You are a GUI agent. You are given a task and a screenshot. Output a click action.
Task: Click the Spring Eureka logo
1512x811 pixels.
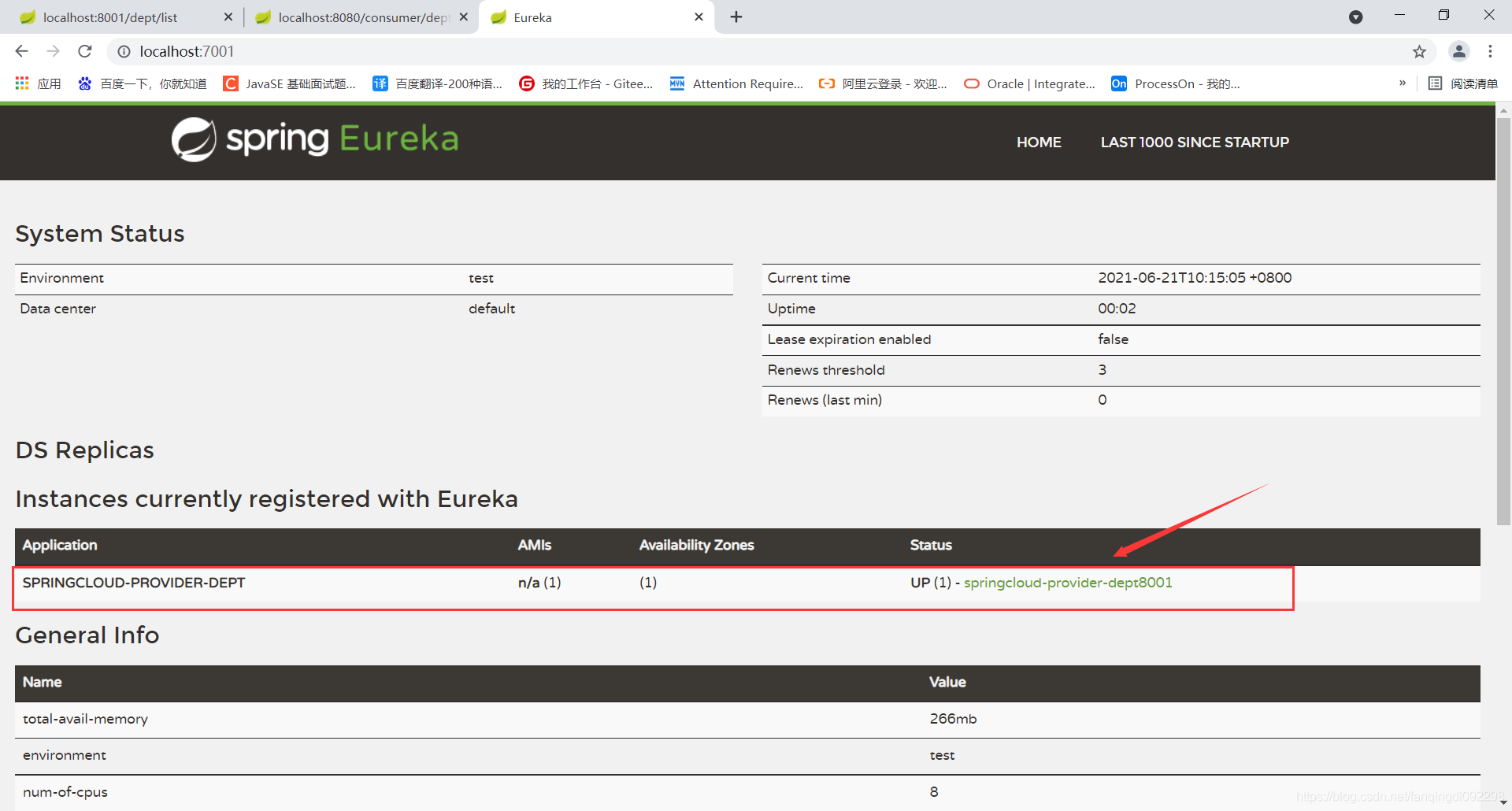coord(315,139)
